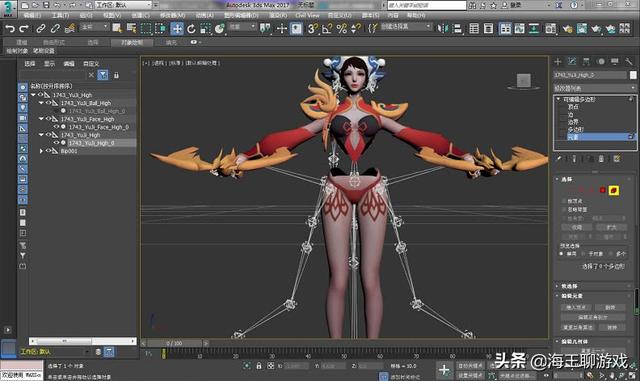The height and width of the screenshot is (381, 640).
Task: Open the Modifier List dropdown
Action: [x=595, y=88]
